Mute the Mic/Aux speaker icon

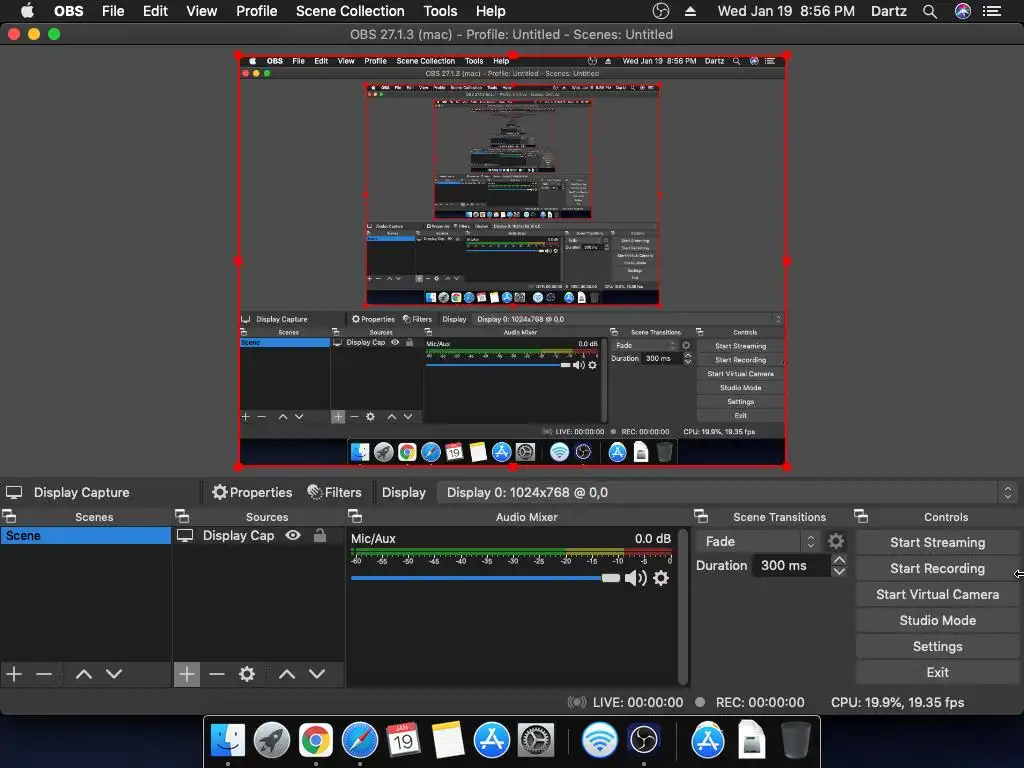(635, 578)
